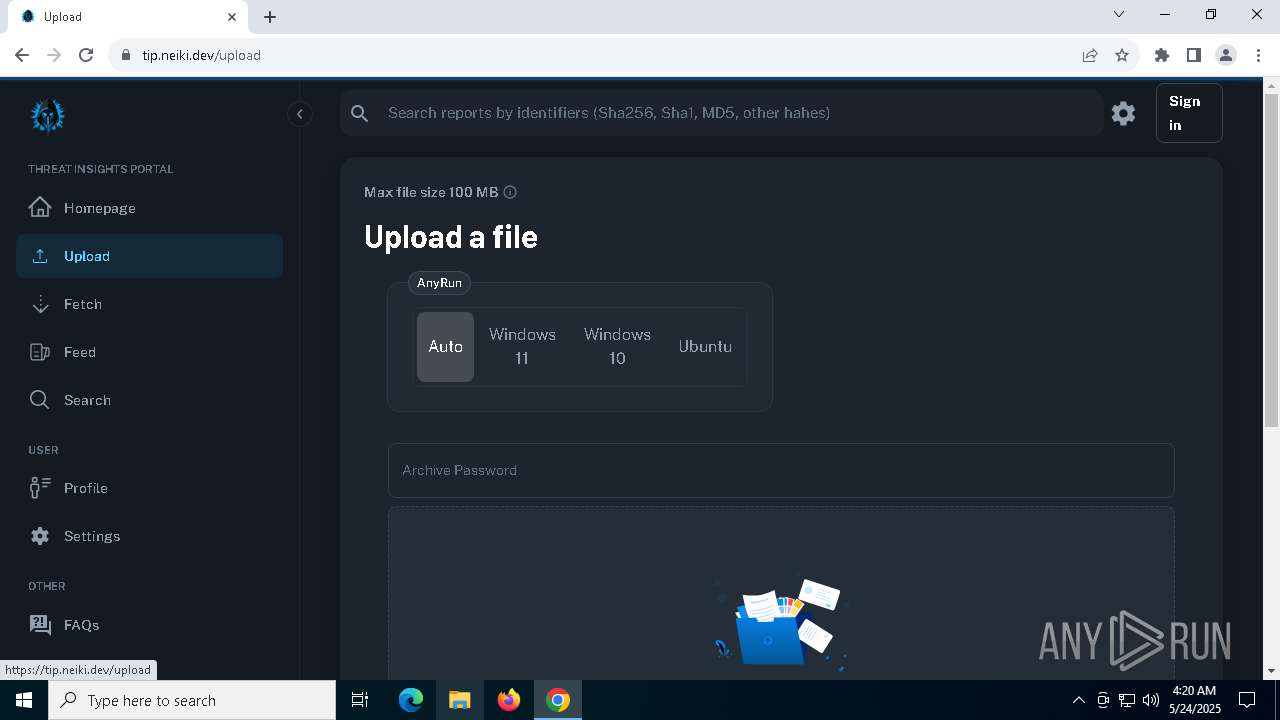
Task: Go back with the browser back arrow
Action: pyautogui.click(x=22, y=55)
